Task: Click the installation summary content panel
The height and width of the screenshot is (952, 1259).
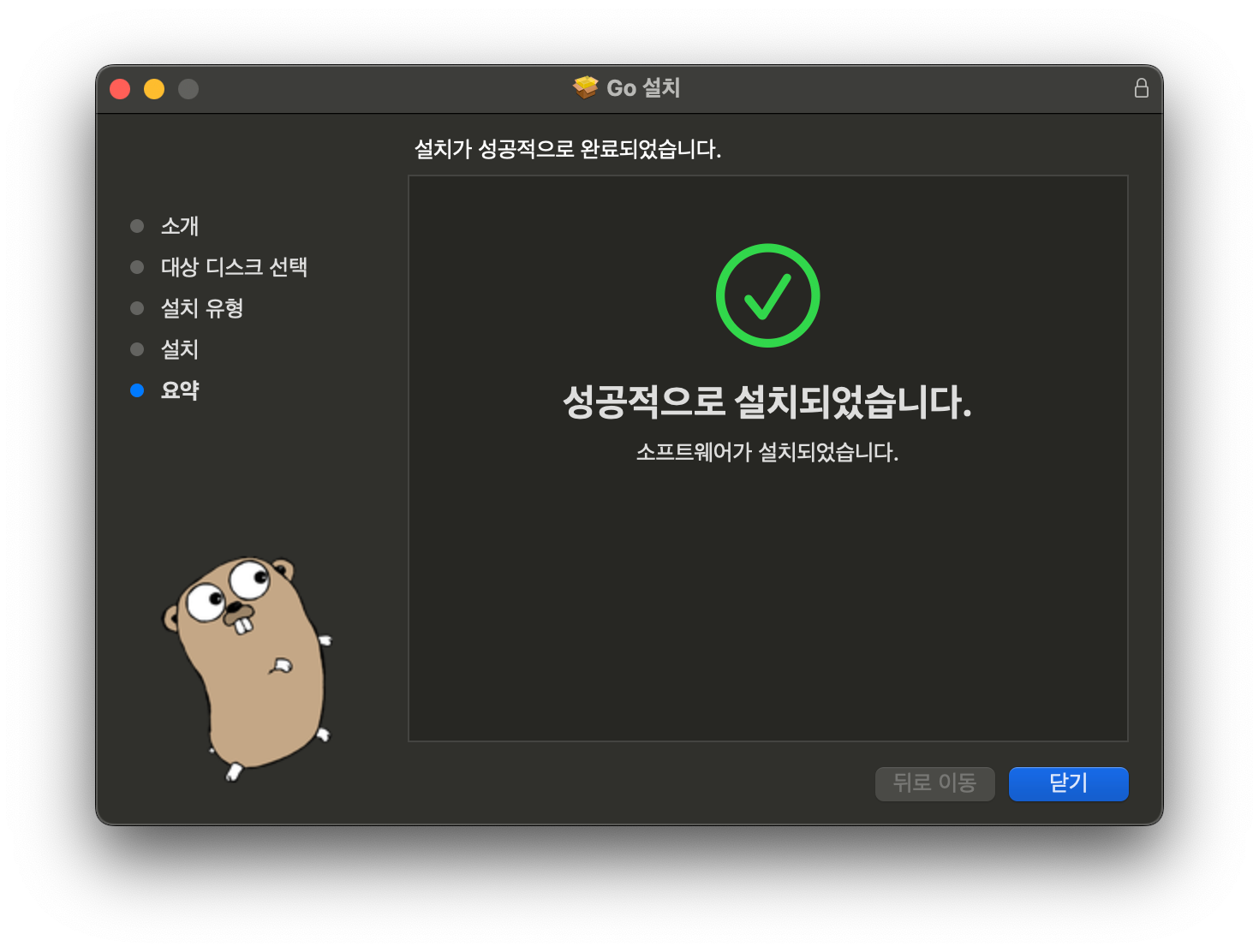Action: click(x=768, y=599)
